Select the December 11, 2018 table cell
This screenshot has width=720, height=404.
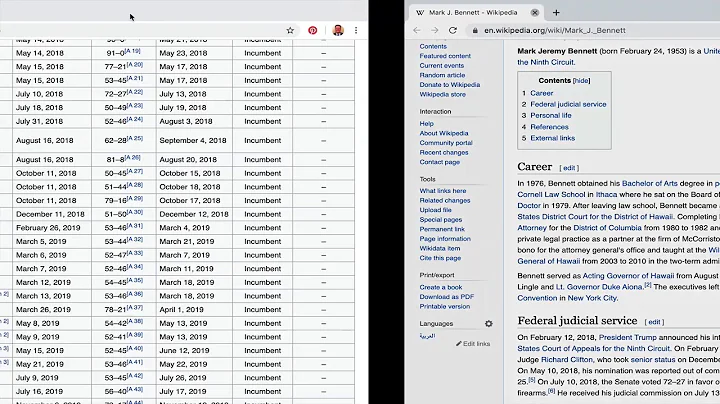[x=50, y=214]
